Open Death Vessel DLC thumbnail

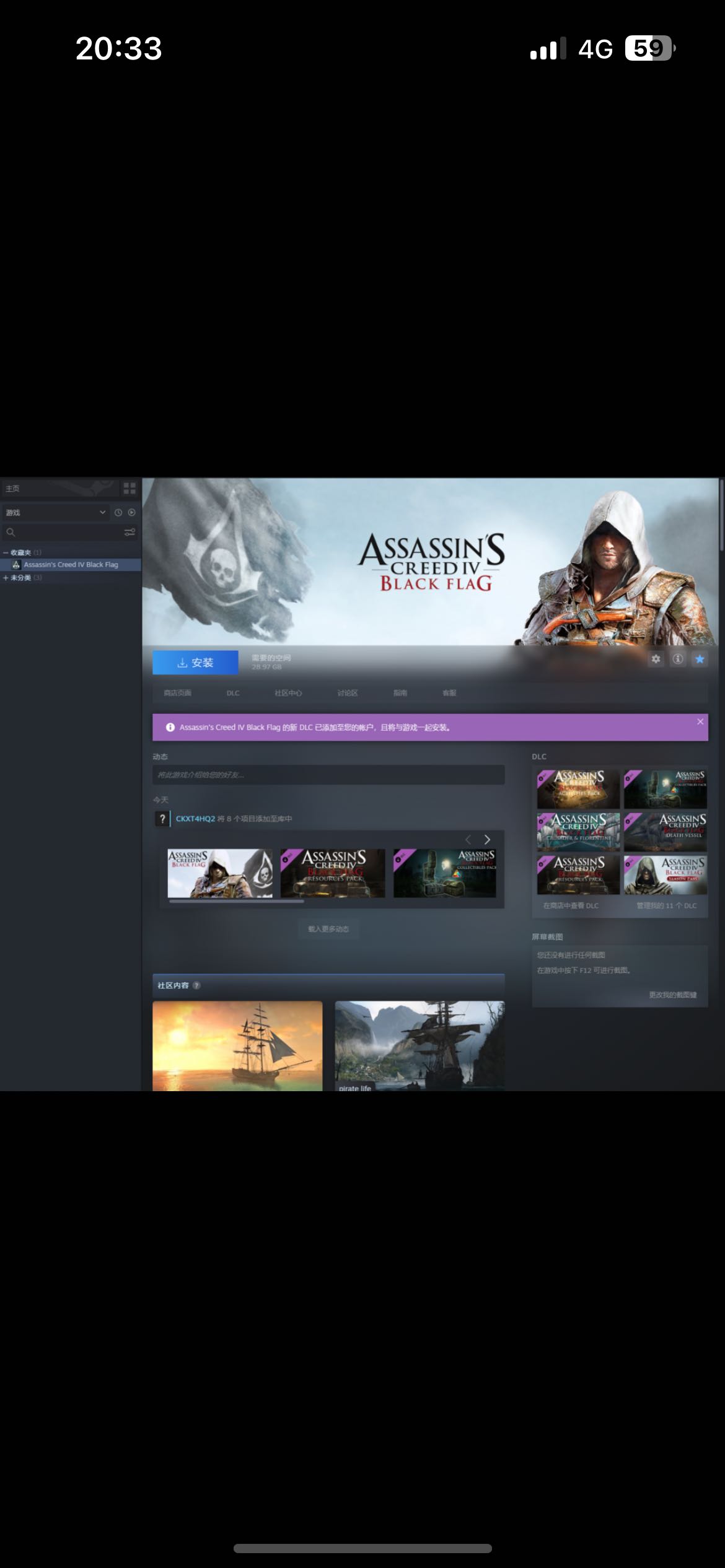coord(665,832)
